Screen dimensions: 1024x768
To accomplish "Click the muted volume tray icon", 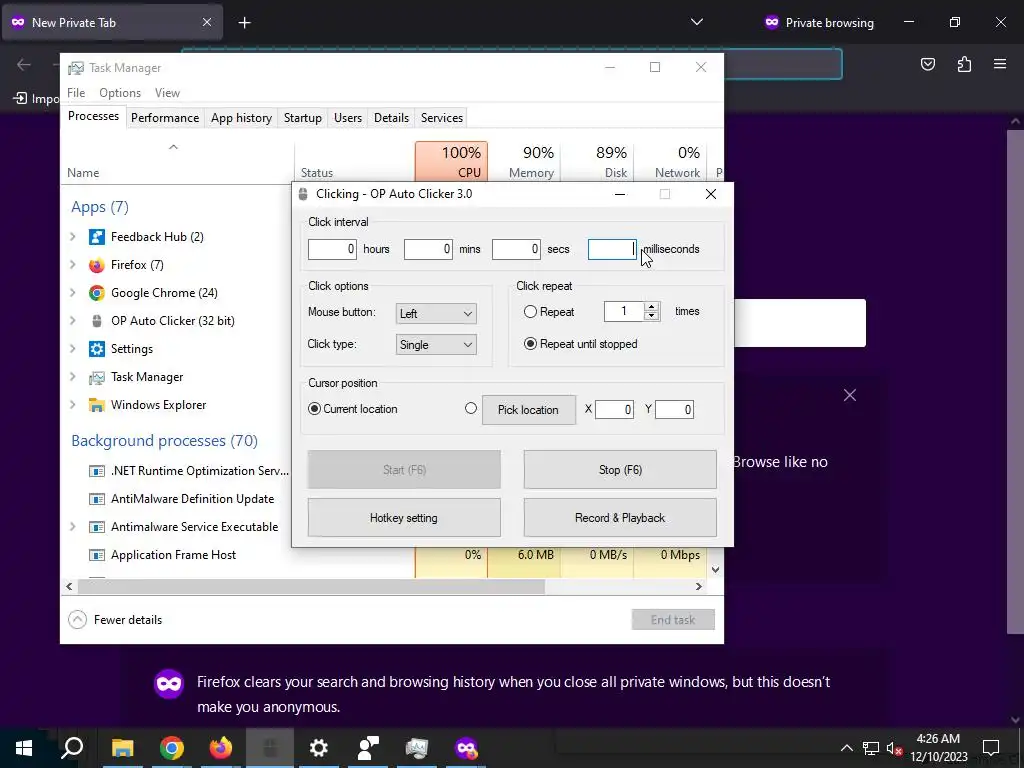I will (894, 748).
